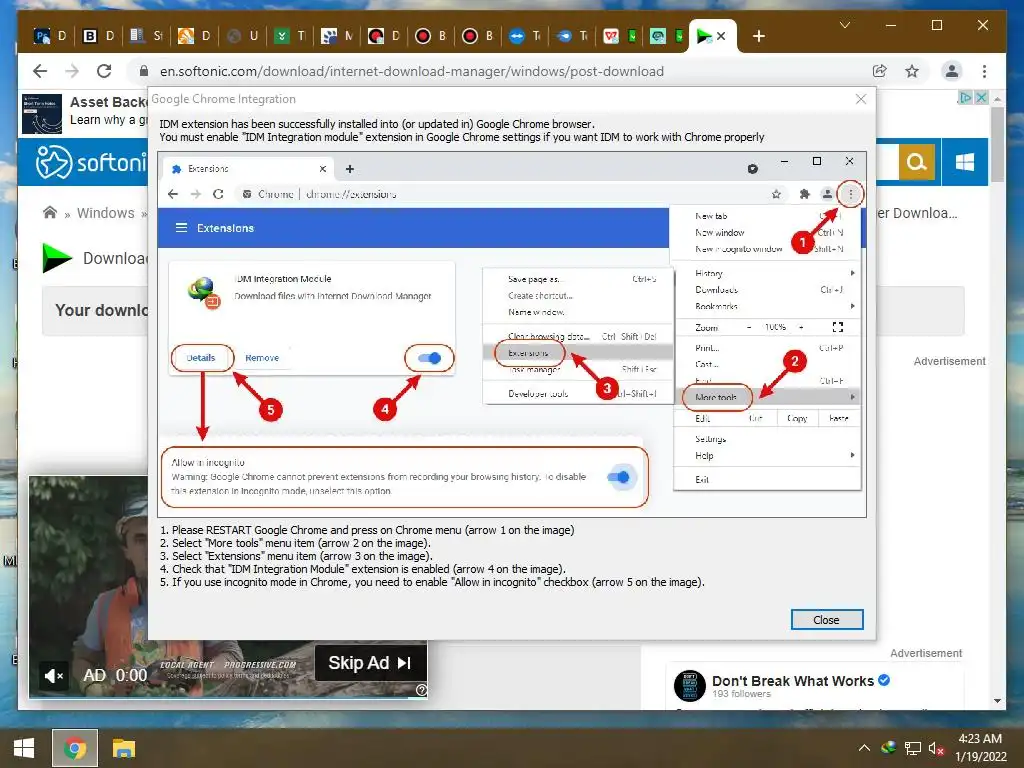View site info via the padlock icon

click(x=144, y=71)
